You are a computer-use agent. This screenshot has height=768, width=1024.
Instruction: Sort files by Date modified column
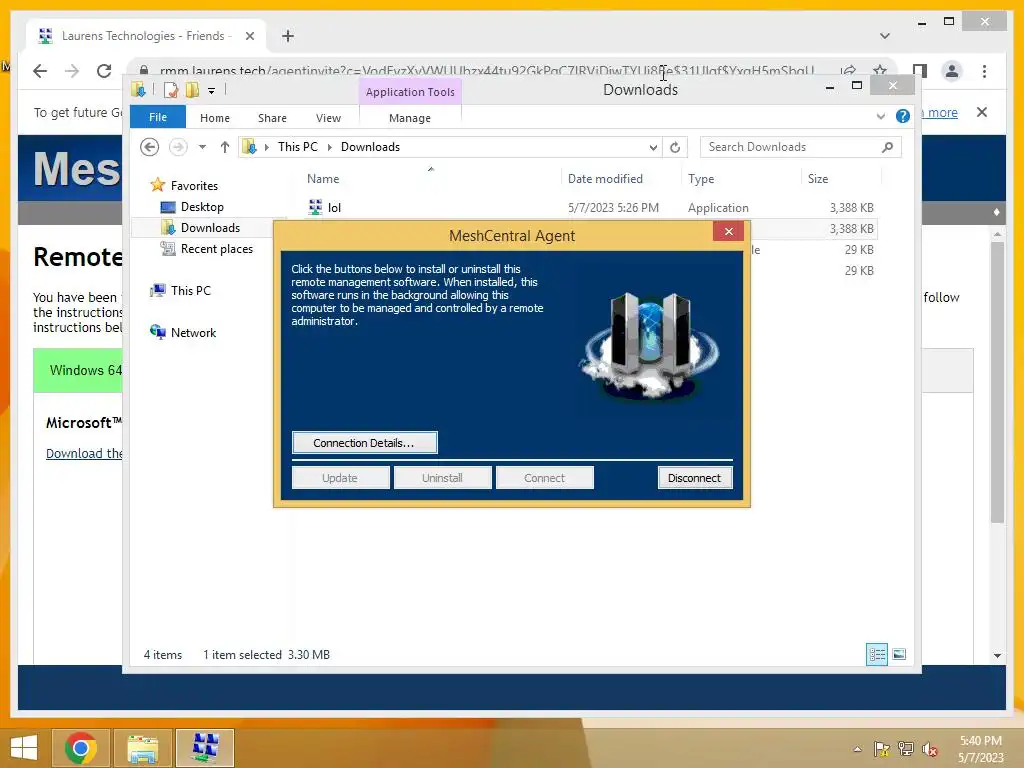(605, 179)
